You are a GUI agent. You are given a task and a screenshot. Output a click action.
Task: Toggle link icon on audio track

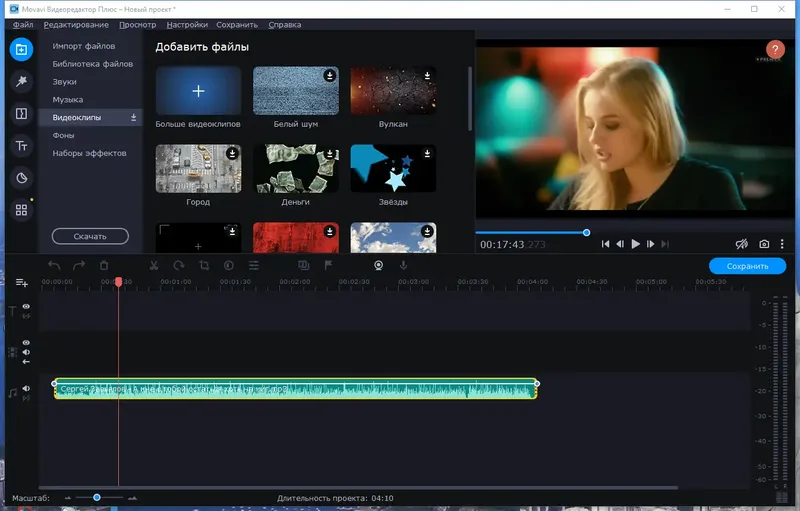(26, 398)
